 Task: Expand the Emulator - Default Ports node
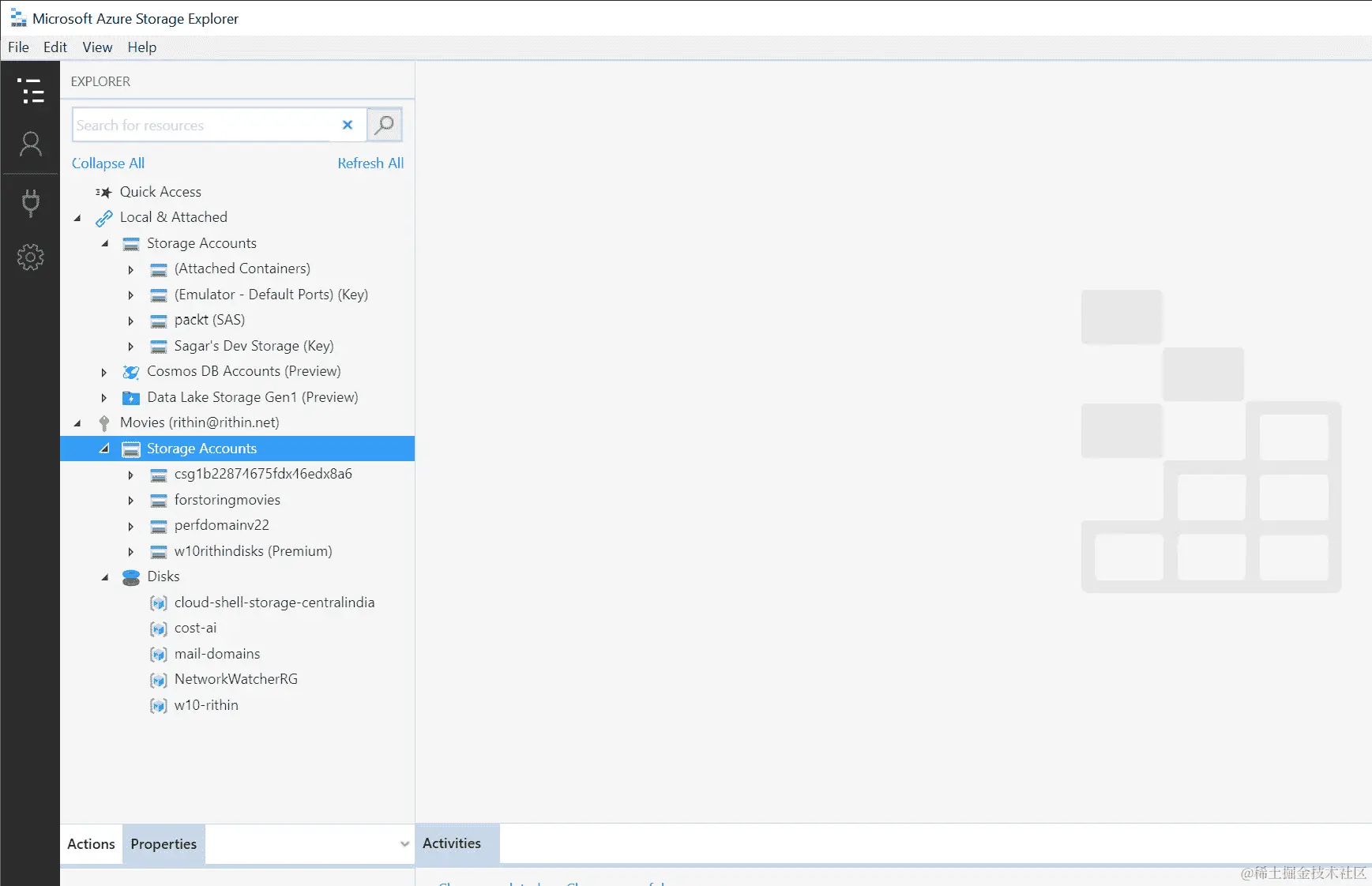tap(131, 295)
